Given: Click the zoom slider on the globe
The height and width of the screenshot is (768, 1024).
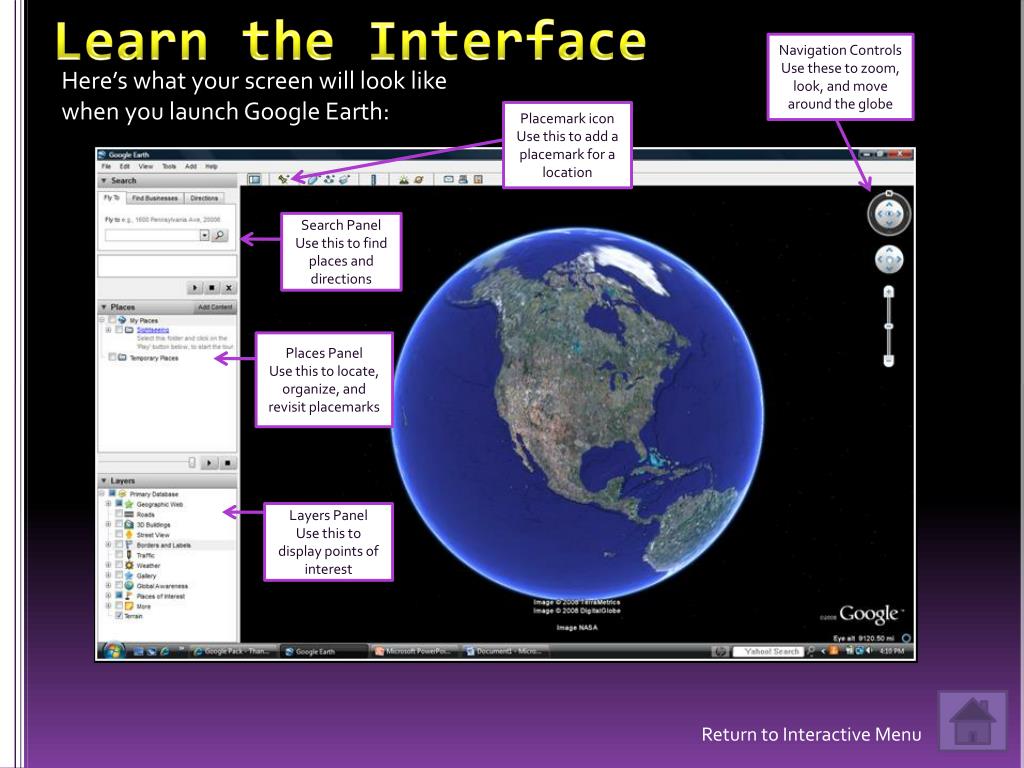Looking at the screenshot, I should click(x=889, y=326).
